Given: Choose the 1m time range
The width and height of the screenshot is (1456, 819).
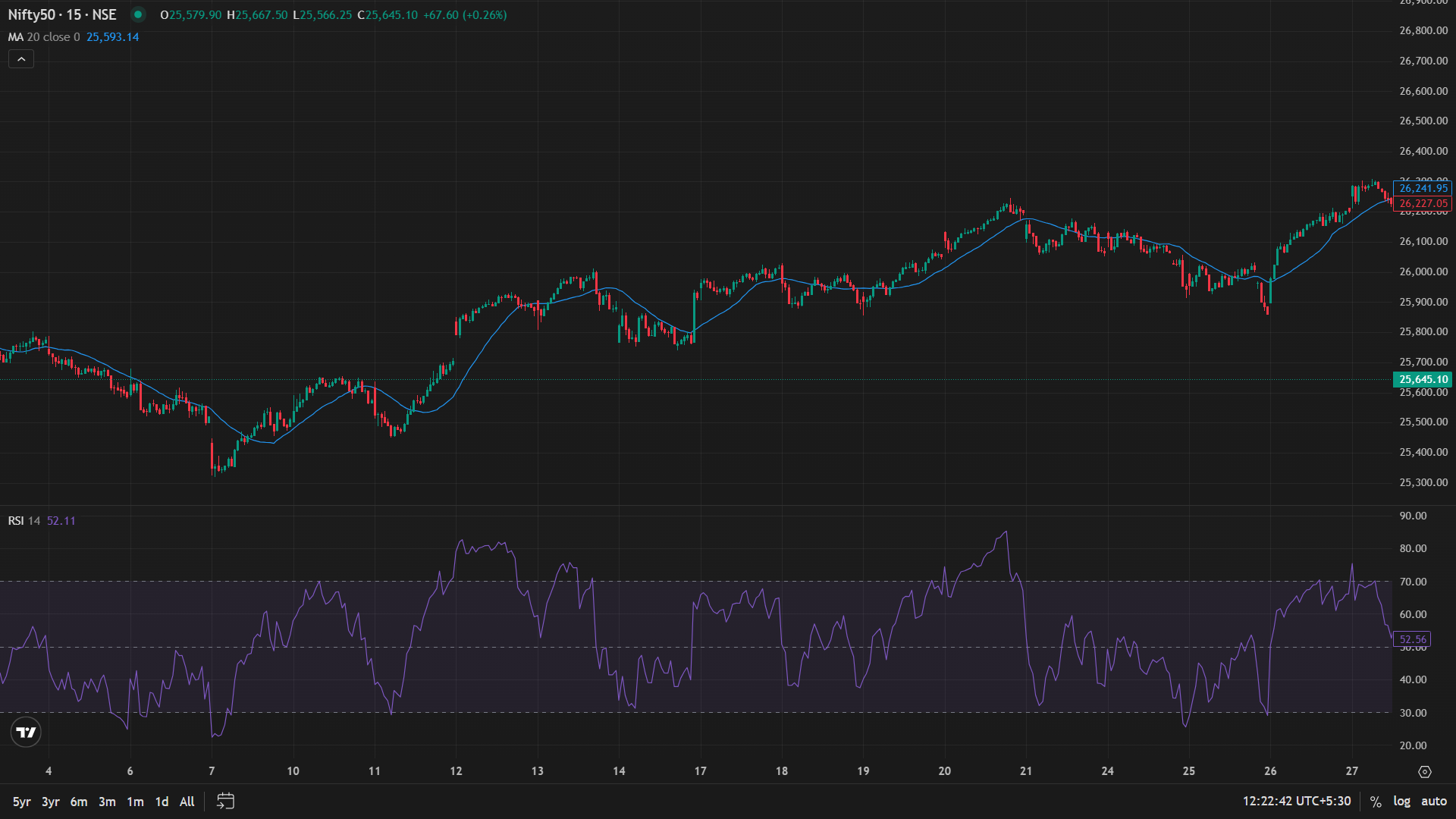Looking at the screenshot, I should [x=135, y=802].
